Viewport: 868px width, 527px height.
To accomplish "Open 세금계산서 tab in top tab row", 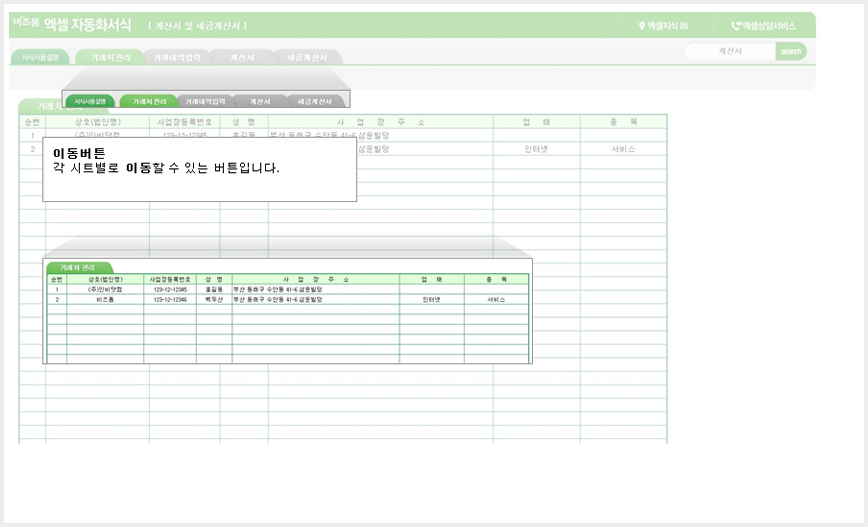I will tap(307, 57).
